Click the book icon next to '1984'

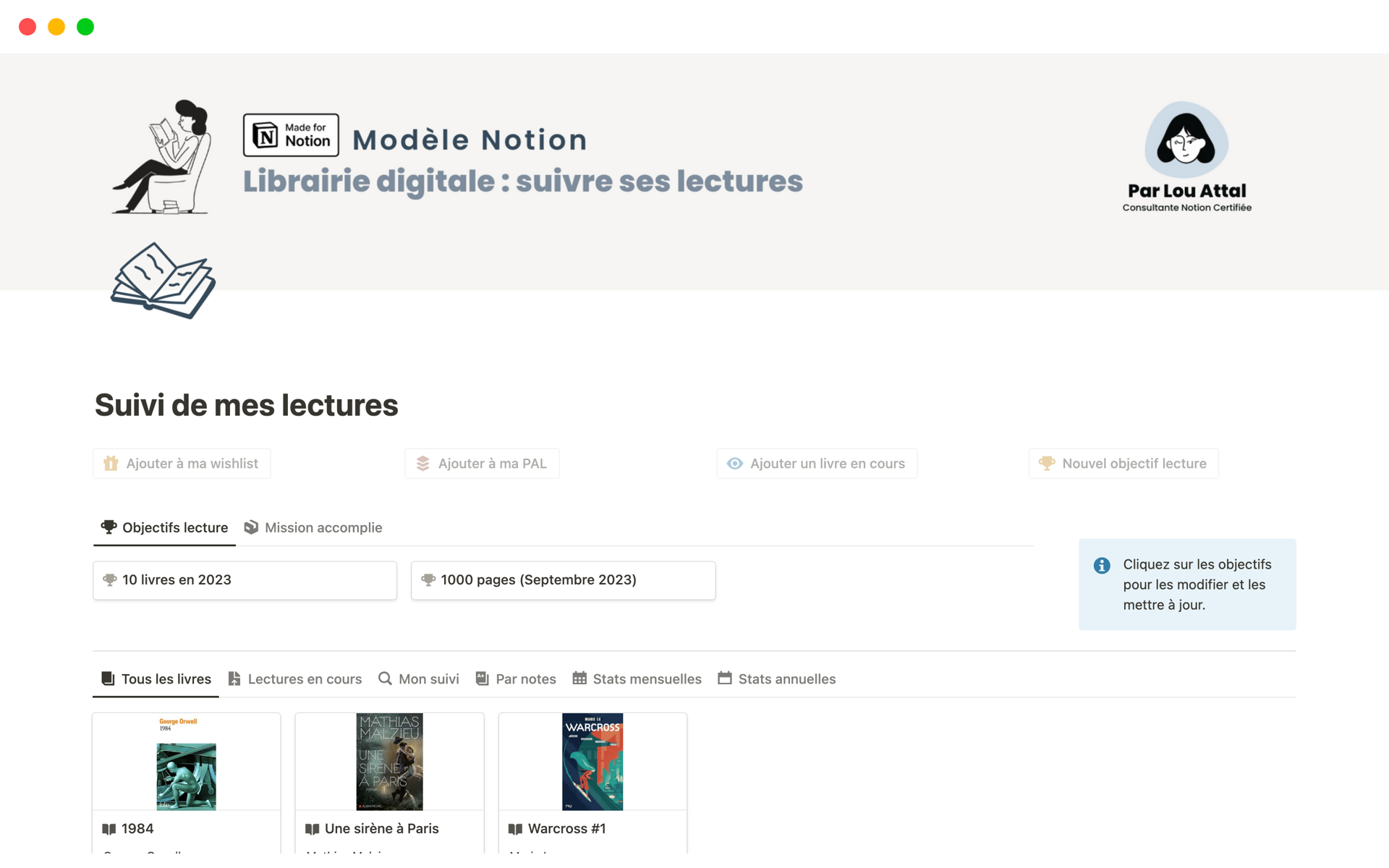coord(109,829)
